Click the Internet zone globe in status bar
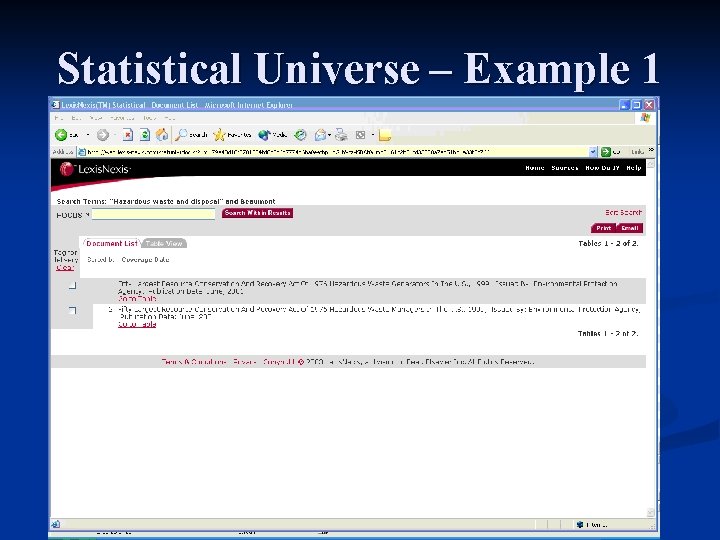Screen dimensions: 720x540 point(580,524)
